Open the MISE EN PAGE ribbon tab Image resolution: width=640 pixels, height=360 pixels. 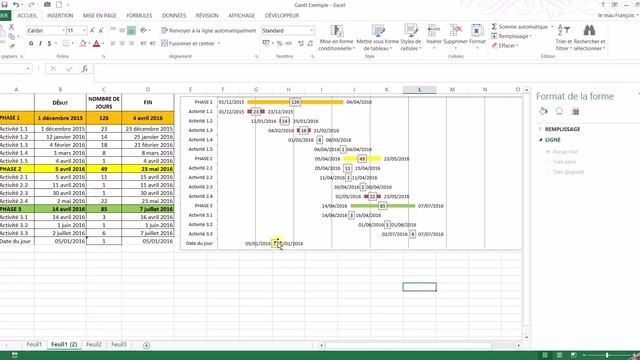pos(100,16)
